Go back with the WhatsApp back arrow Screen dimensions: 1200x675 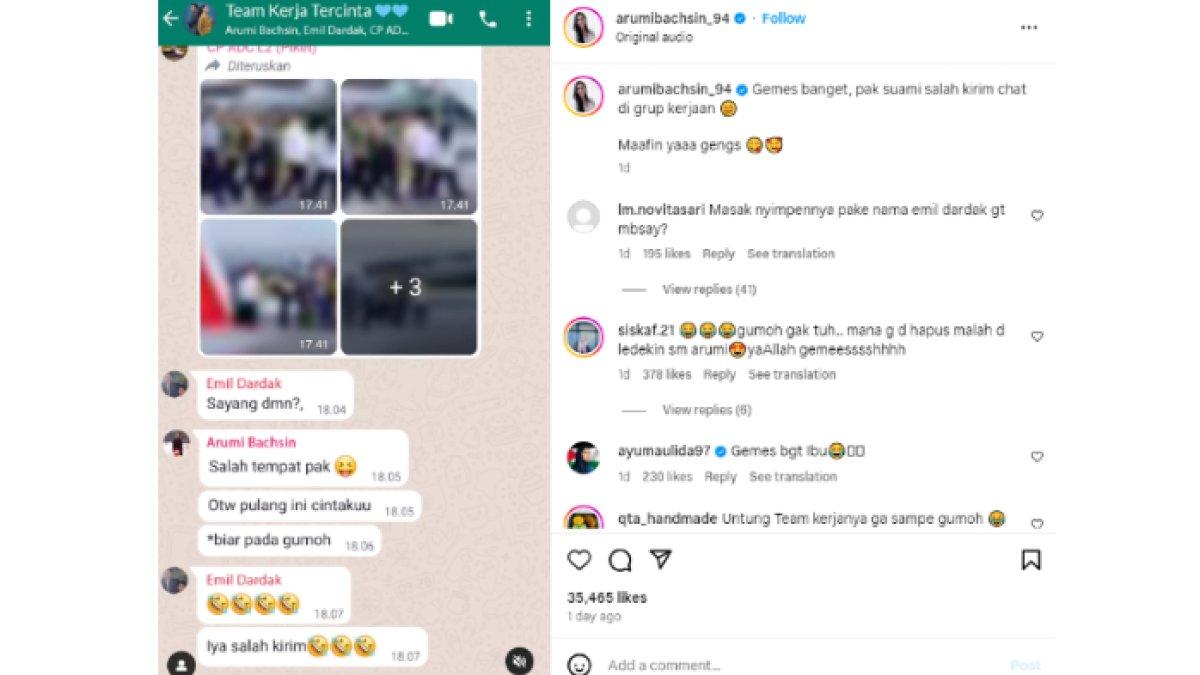(170, 18)
